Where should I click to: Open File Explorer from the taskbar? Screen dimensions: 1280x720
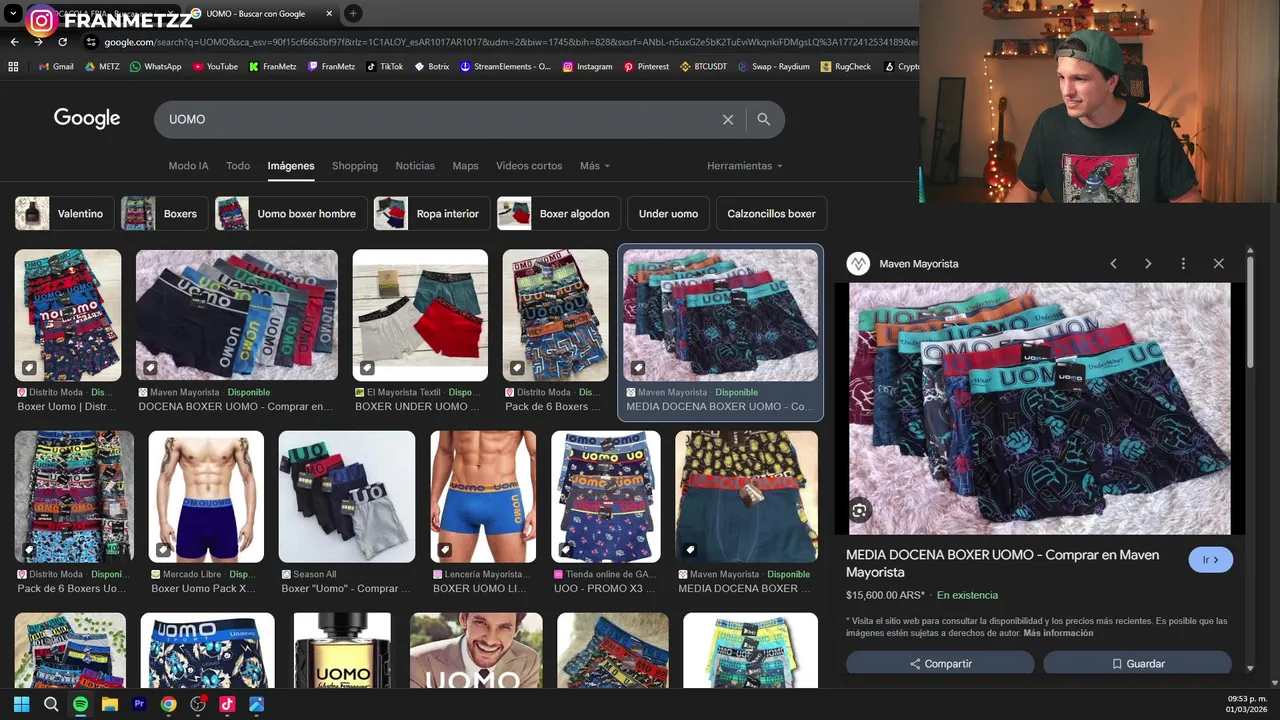click(110, 704)
